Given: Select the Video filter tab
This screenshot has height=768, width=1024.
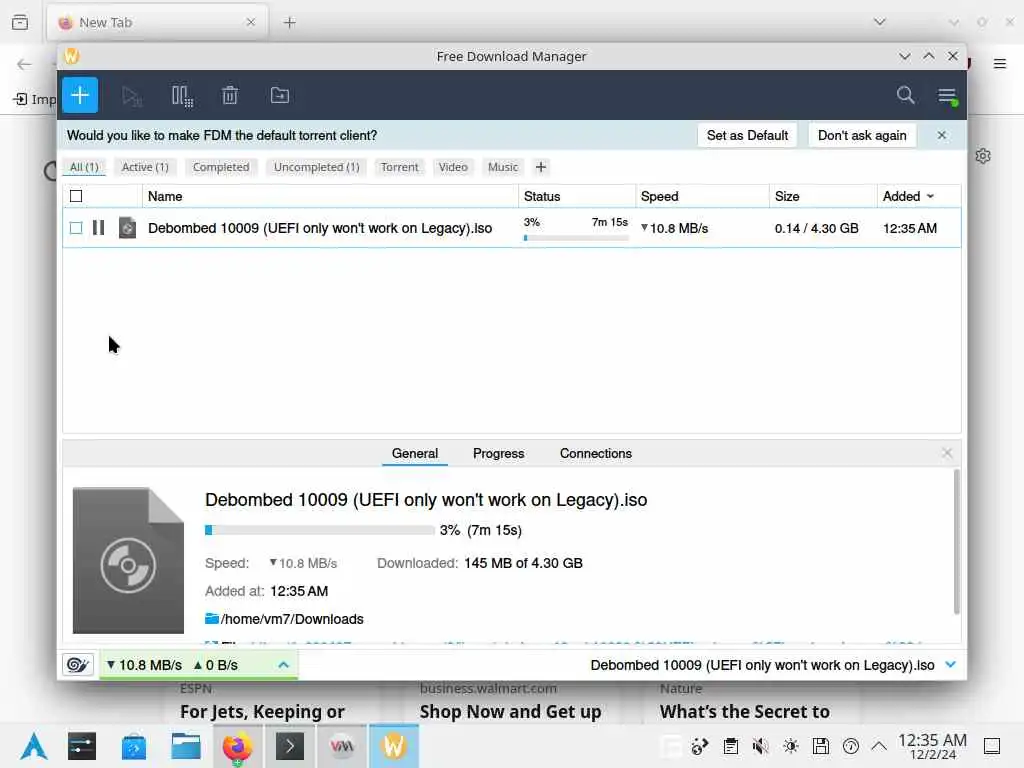Looking at the screenshot, I should [453, 167].
